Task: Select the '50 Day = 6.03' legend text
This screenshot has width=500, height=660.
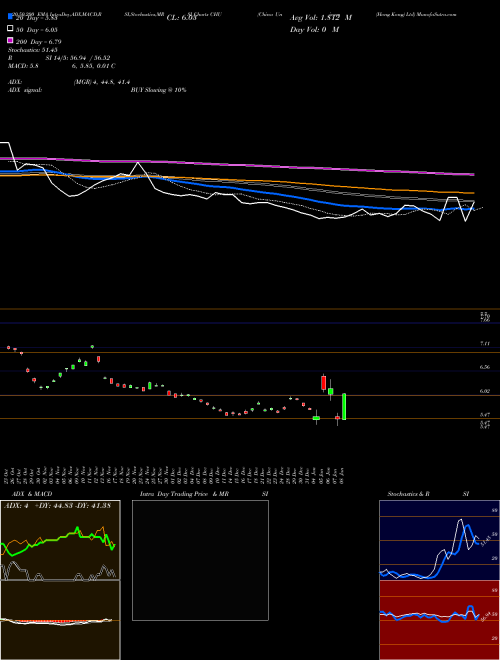Action: click(x=37, y=30)
